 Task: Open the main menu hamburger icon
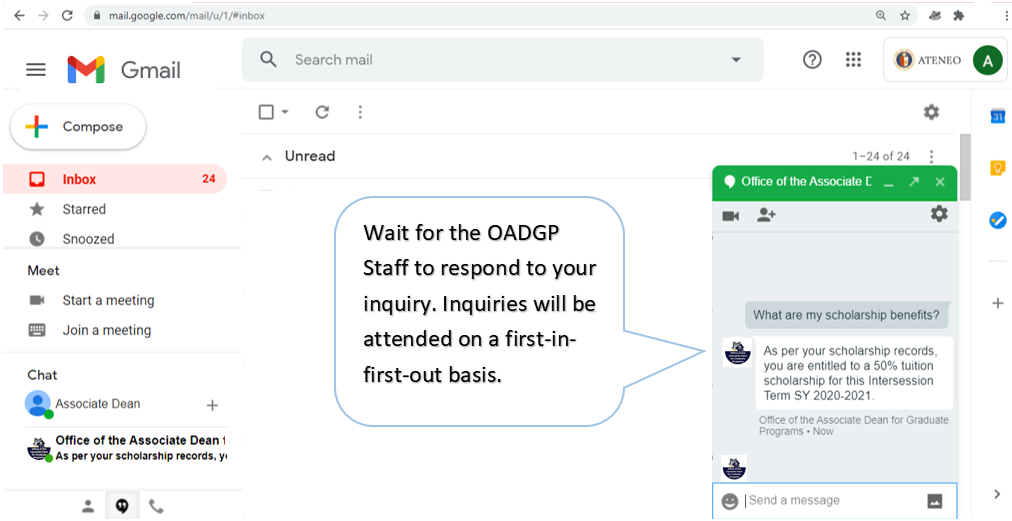pos(35,70)
